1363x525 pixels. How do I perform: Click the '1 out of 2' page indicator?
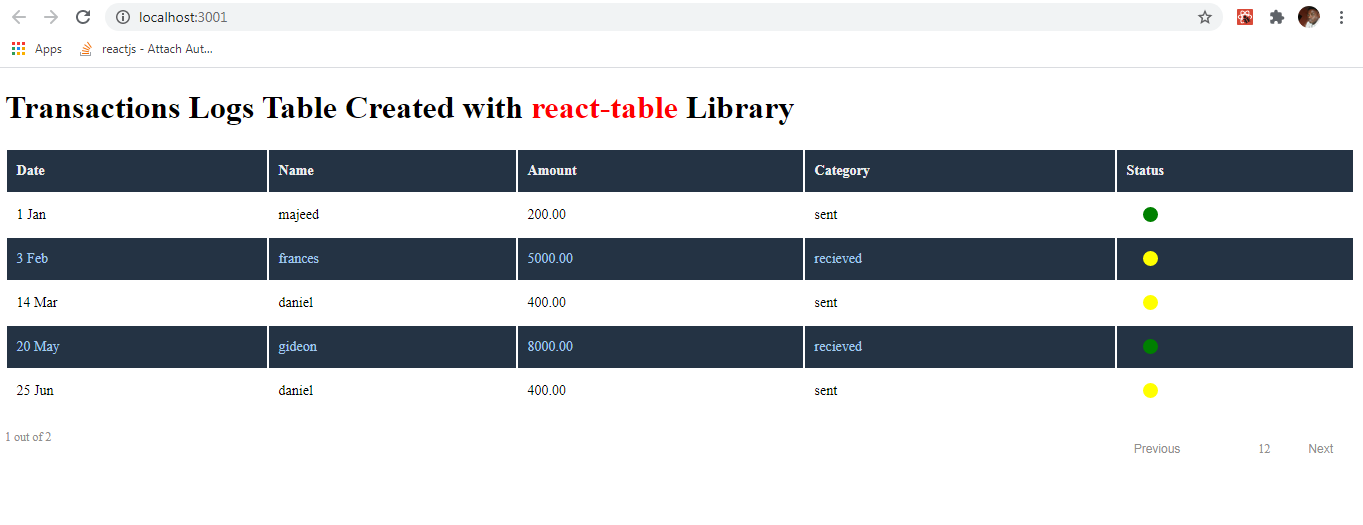tap(28, 437)
